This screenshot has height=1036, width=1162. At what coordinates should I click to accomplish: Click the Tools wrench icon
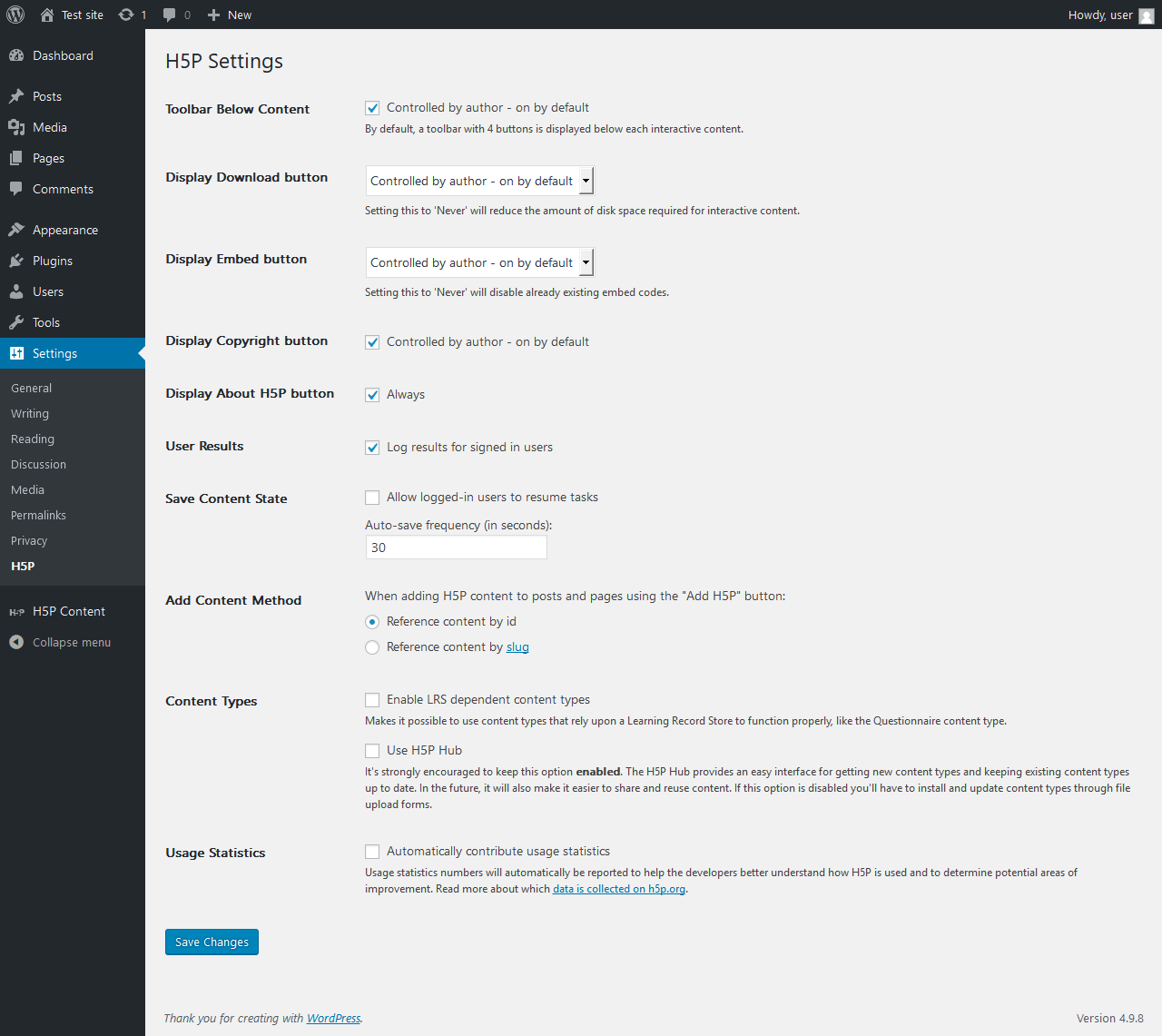(16, 322)
